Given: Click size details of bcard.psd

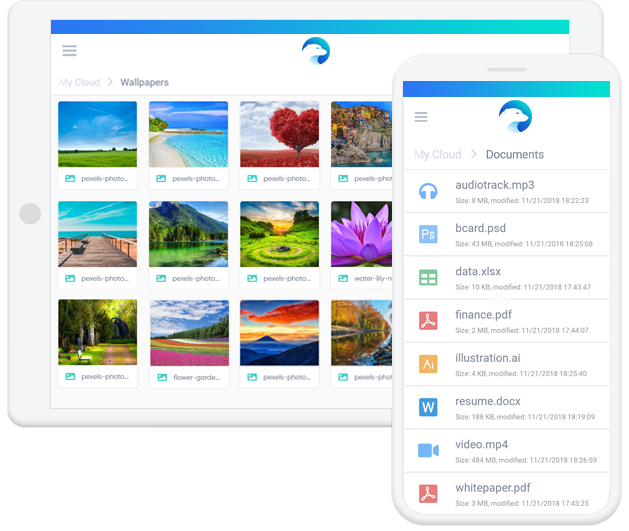Looking at the screenshot, I should (x=524, y=244).
